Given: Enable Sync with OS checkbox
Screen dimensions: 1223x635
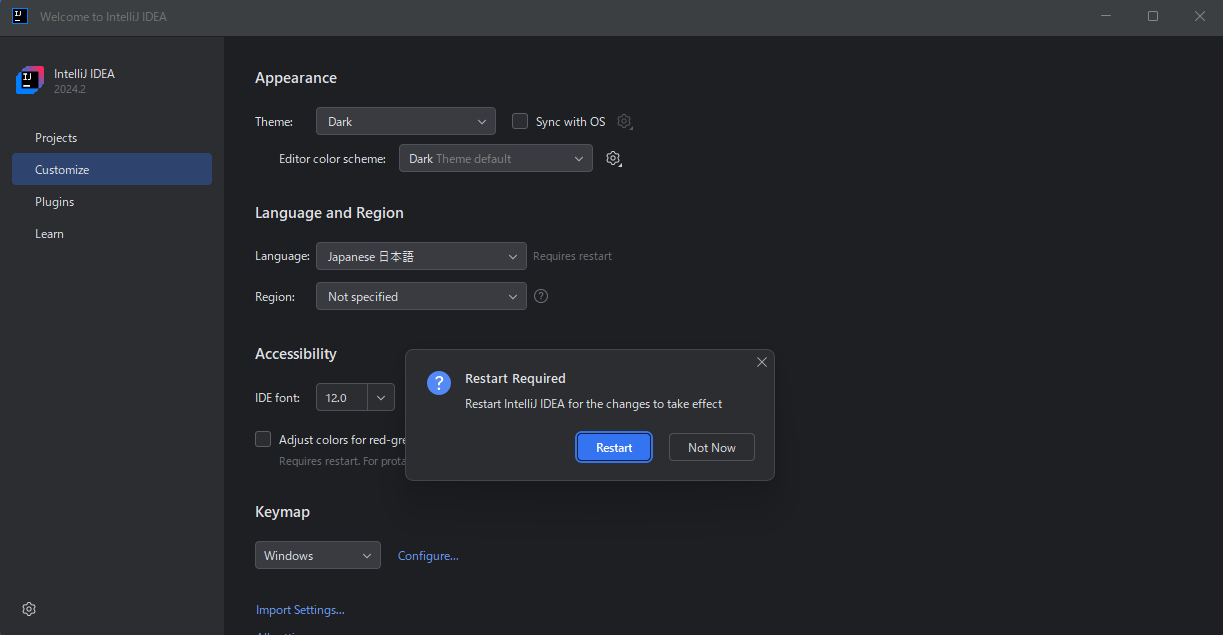Looking at the screenshot, I should tap(520, 121).
